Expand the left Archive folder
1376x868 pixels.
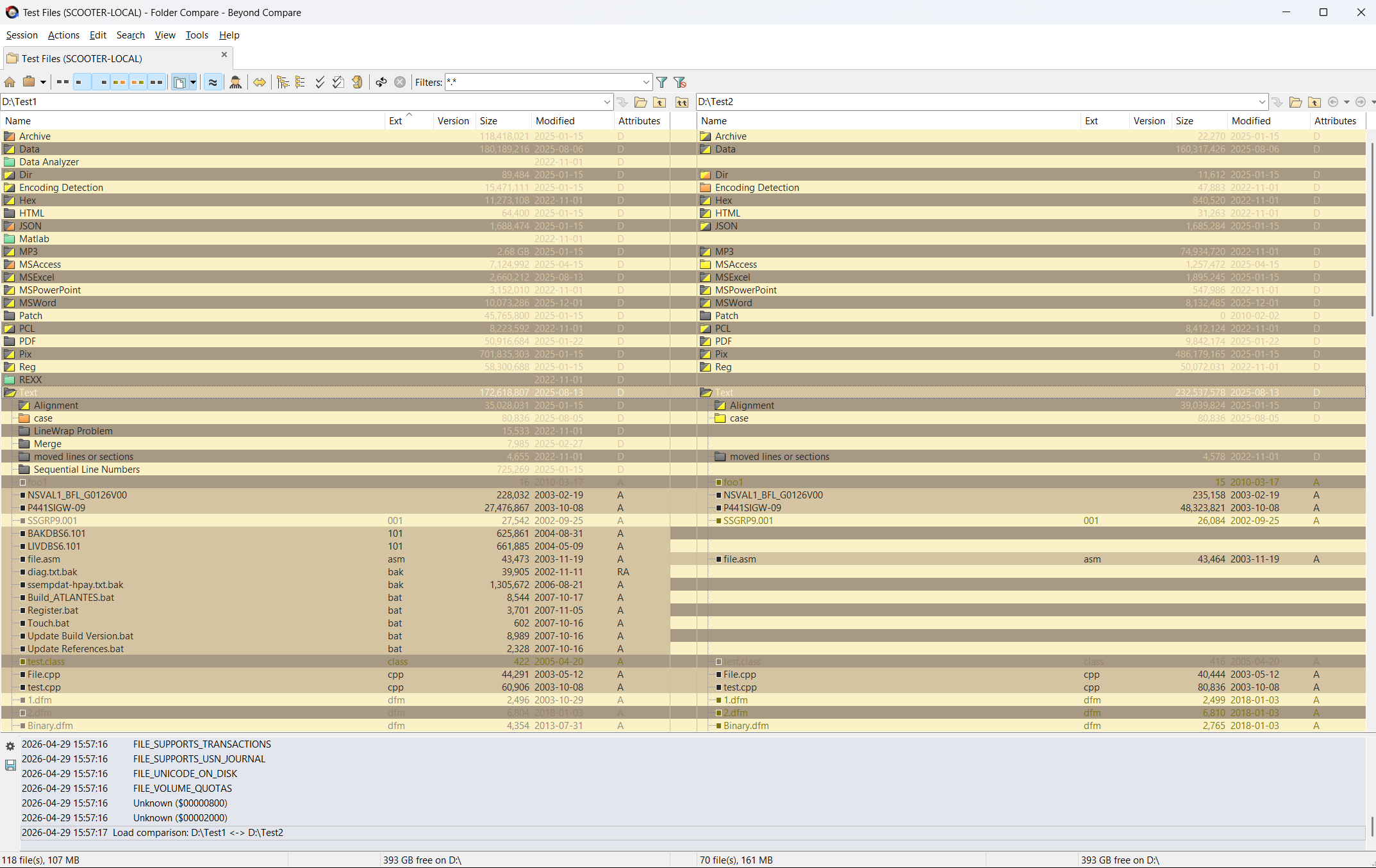pos(10,136)
